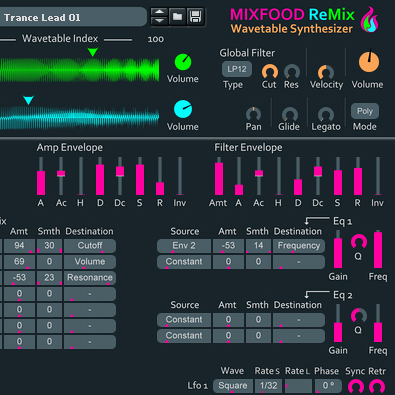Set the Eq 1 Gain slider

pos(338,249)
